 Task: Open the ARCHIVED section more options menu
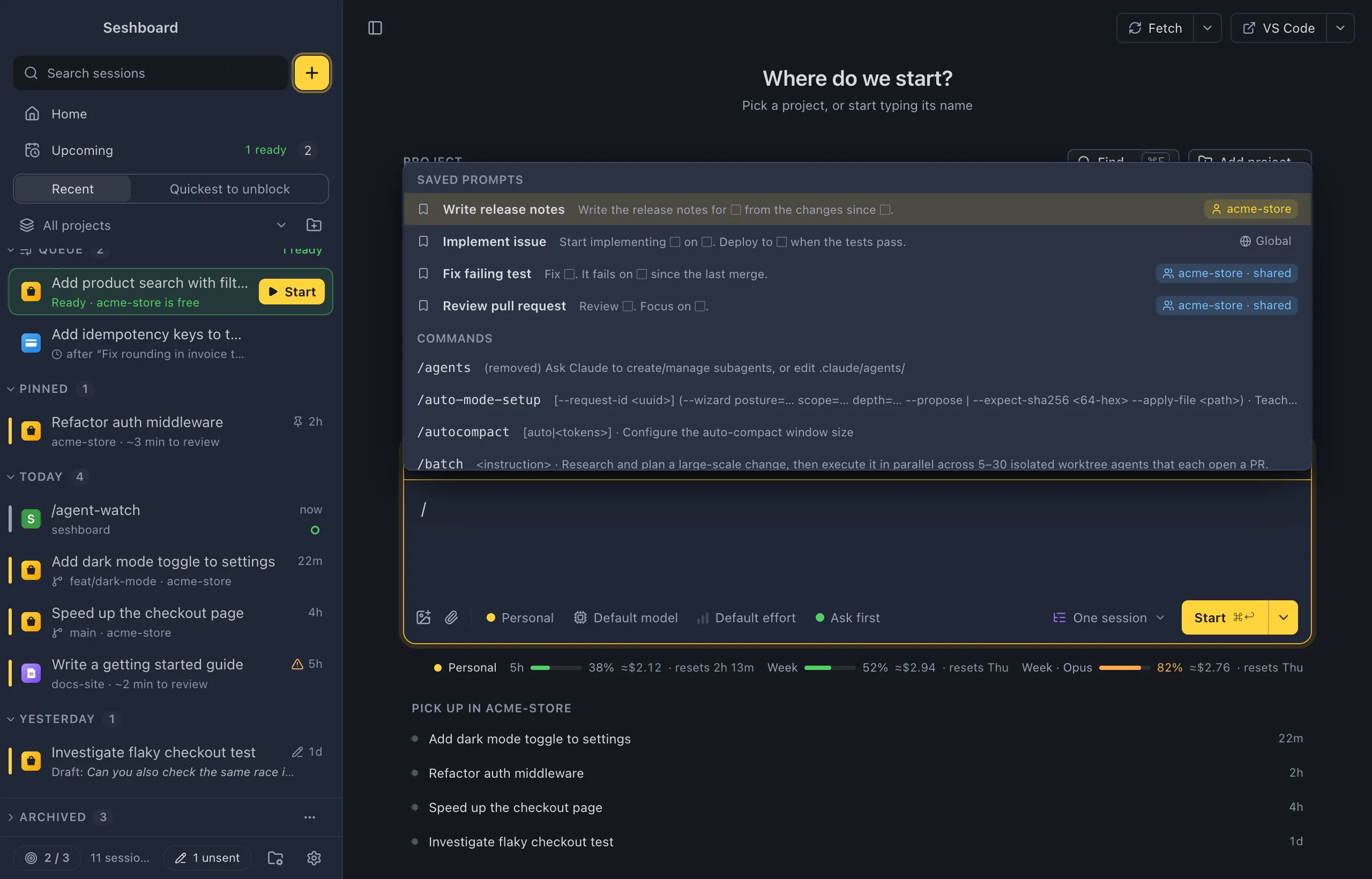(x=309, y=817)
